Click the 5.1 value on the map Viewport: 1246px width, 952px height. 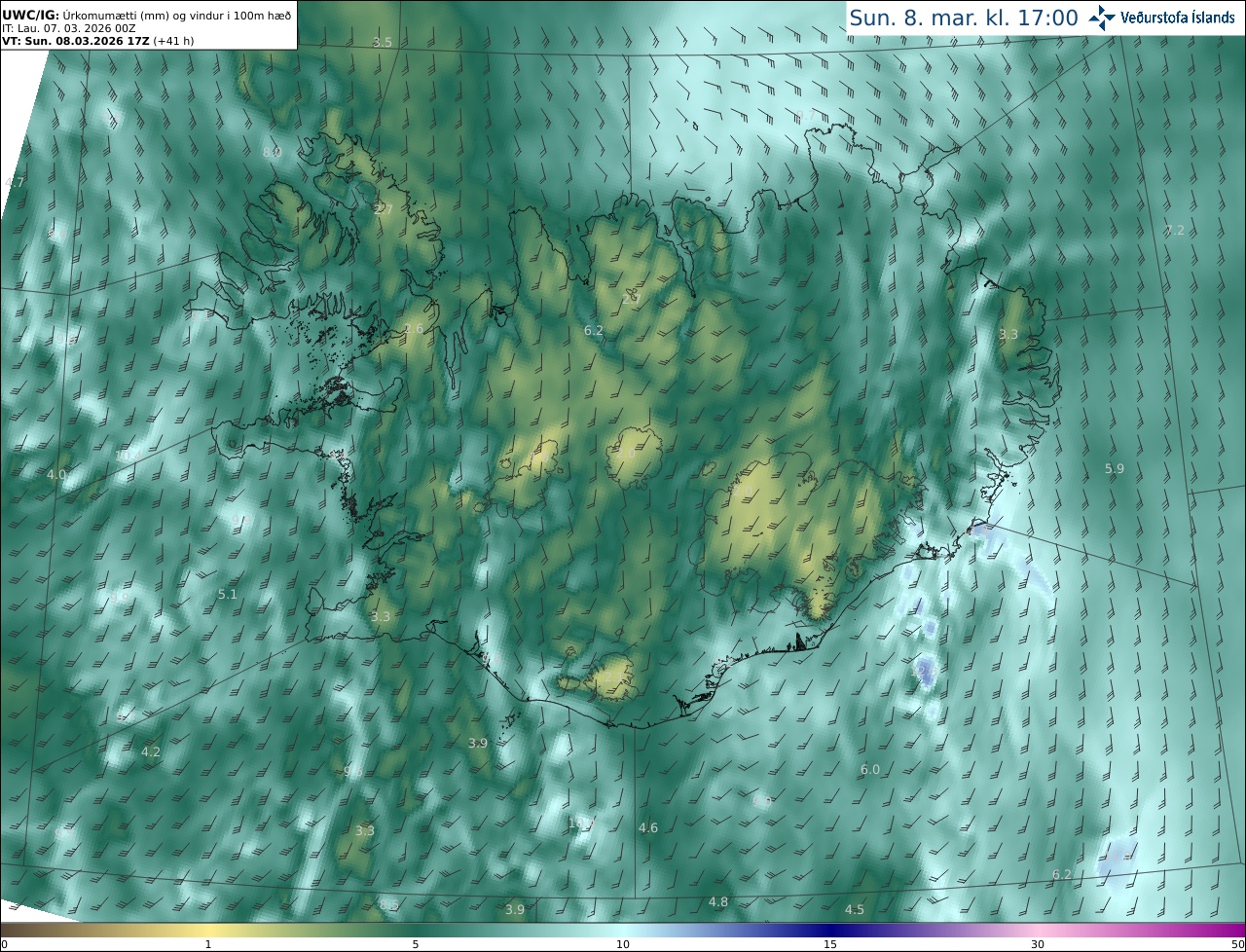point(227,593)
